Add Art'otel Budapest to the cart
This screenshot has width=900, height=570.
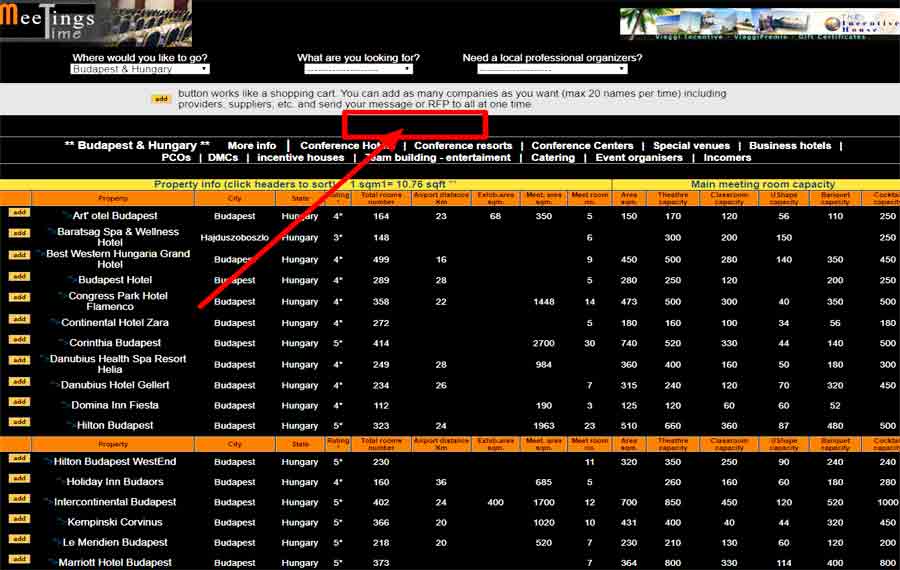(19, 212)
